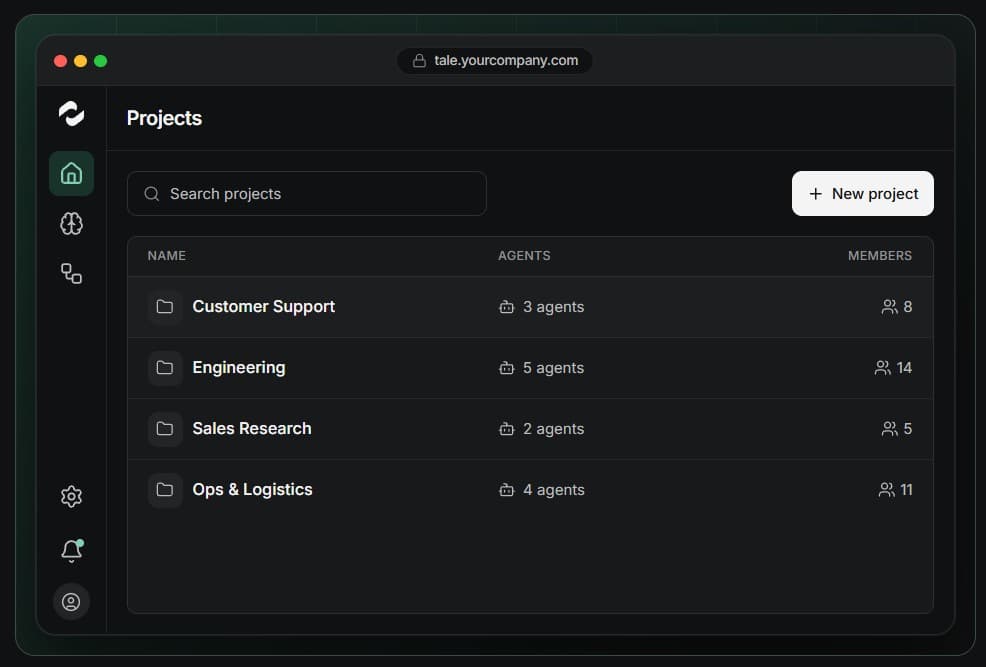Open settings gear icon in sidebar
The height and width of the screenshot is (667, 986).
(72, 497)
